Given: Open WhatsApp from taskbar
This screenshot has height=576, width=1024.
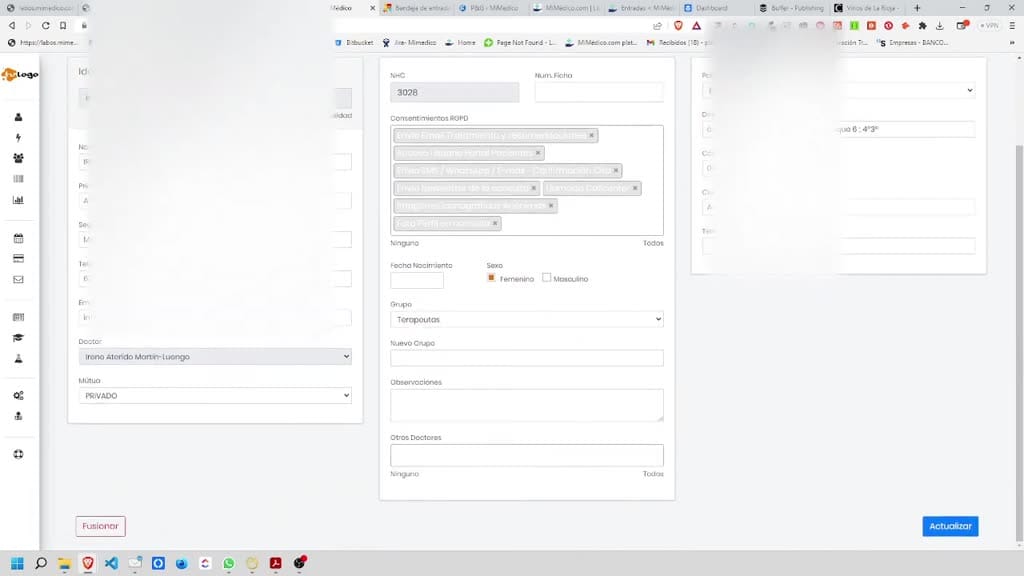Looking at the screenshot, I should [229, 563].
